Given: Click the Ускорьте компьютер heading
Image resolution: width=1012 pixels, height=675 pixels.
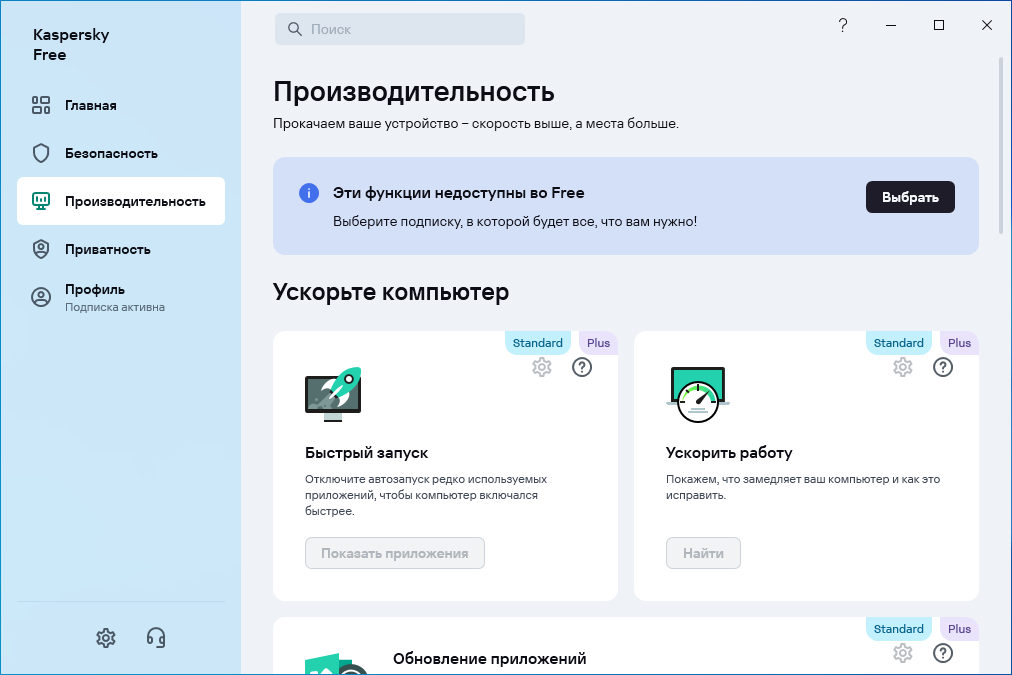Looking at the screenshot, I should point(390,292).
